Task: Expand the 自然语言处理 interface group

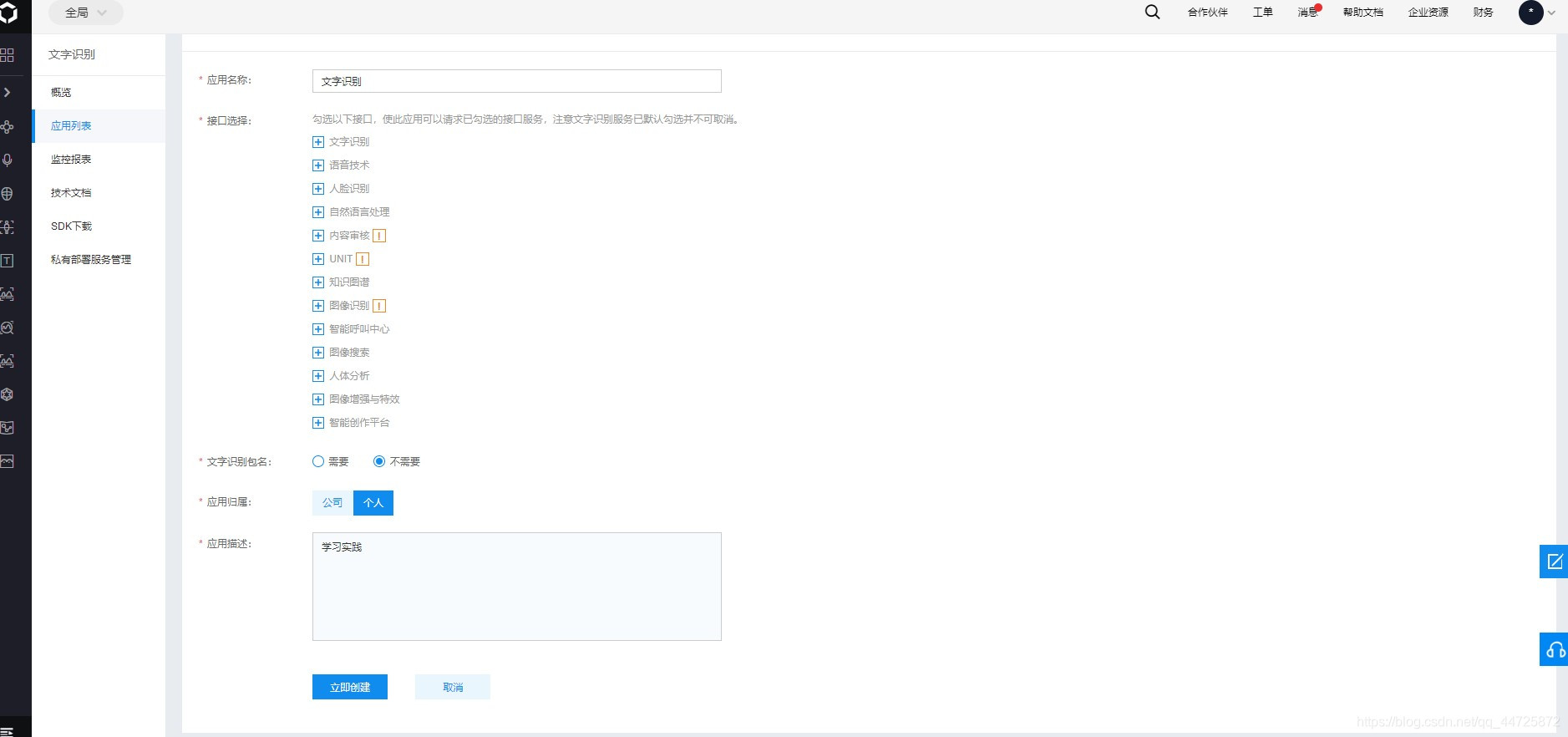Action: 317,212
